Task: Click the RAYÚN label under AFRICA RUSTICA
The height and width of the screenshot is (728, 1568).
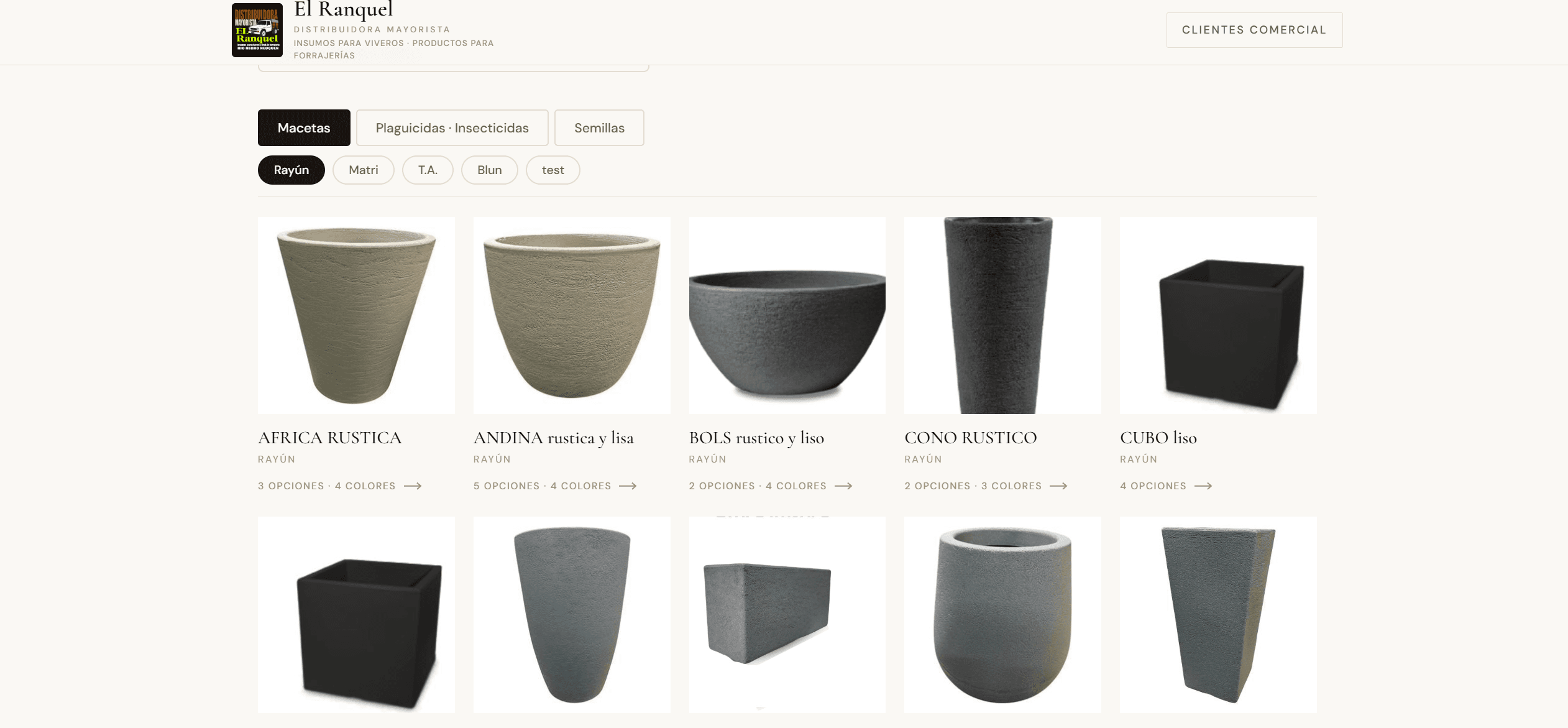Action: pos(277,459)
